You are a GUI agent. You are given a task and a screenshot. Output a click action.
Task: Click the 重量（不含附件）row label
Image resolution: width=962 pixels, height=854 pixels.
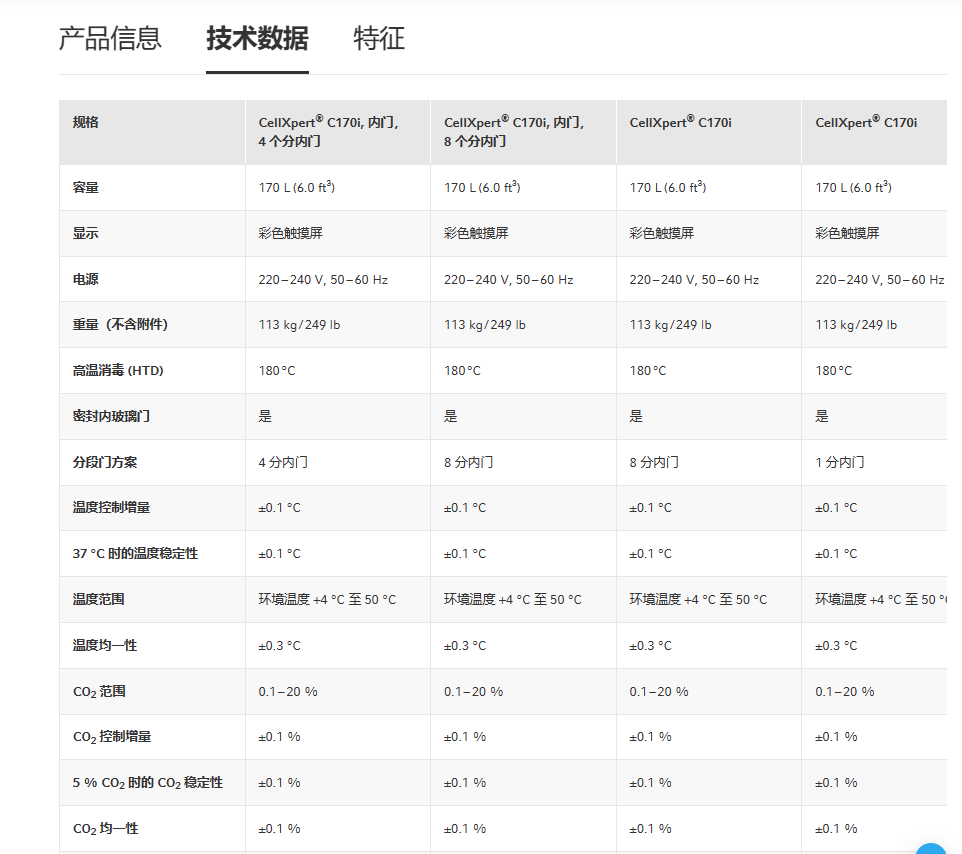(120, 325)
